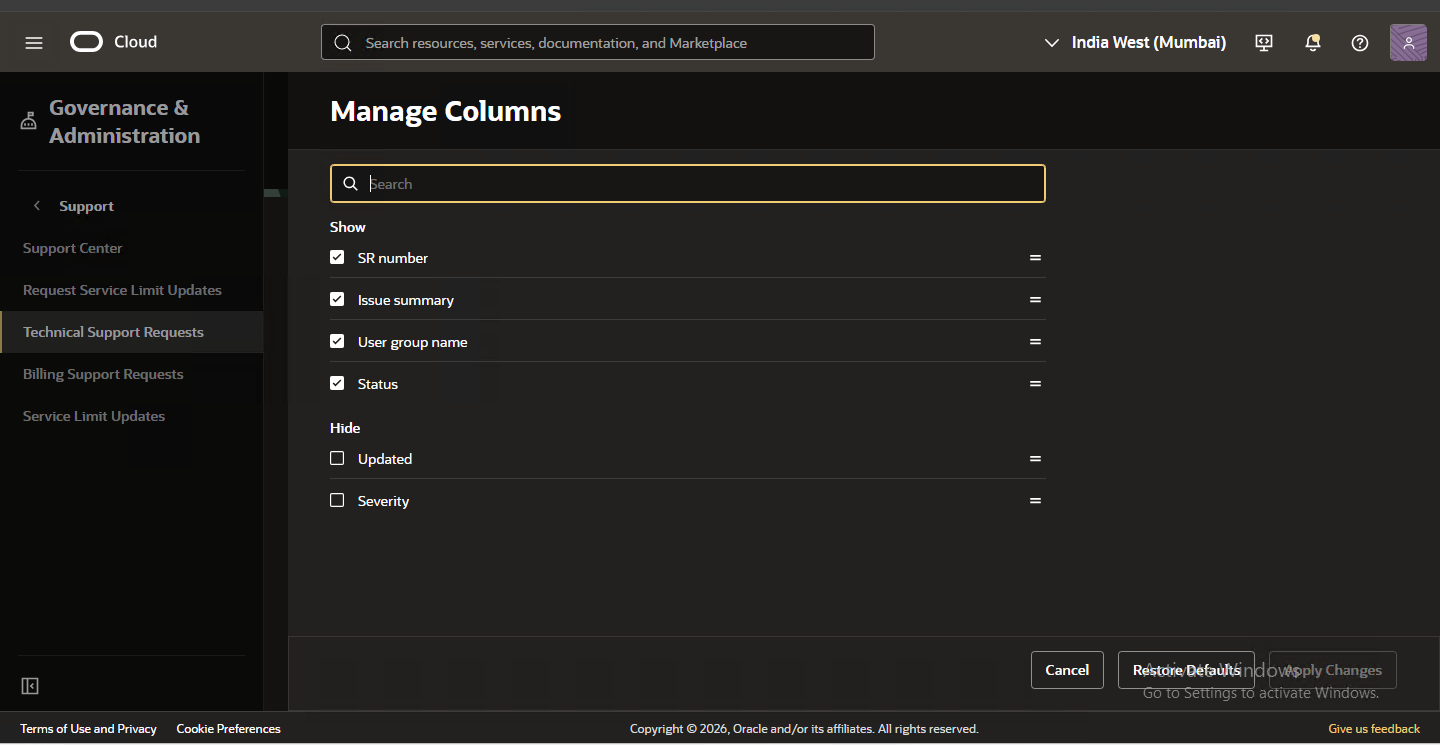Select Support Center in the sidebar
Image resolution: width=1440 pixels, height=745 pixels.
pos(72,248)
